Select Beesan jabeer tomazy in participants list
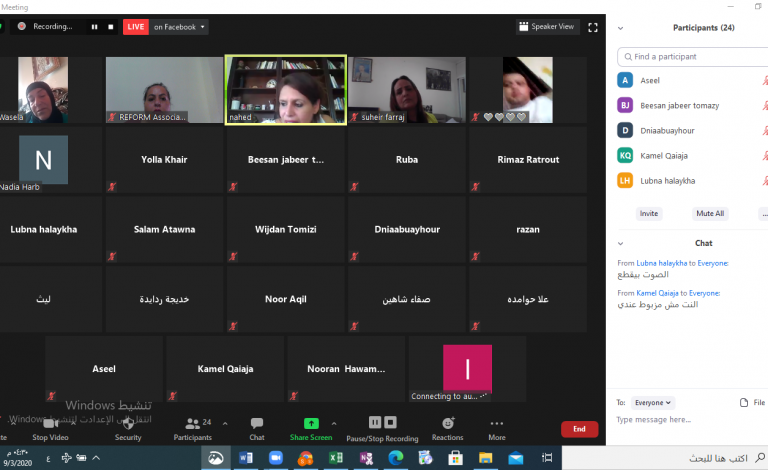The image size is (768, 470). coord(693,105)
